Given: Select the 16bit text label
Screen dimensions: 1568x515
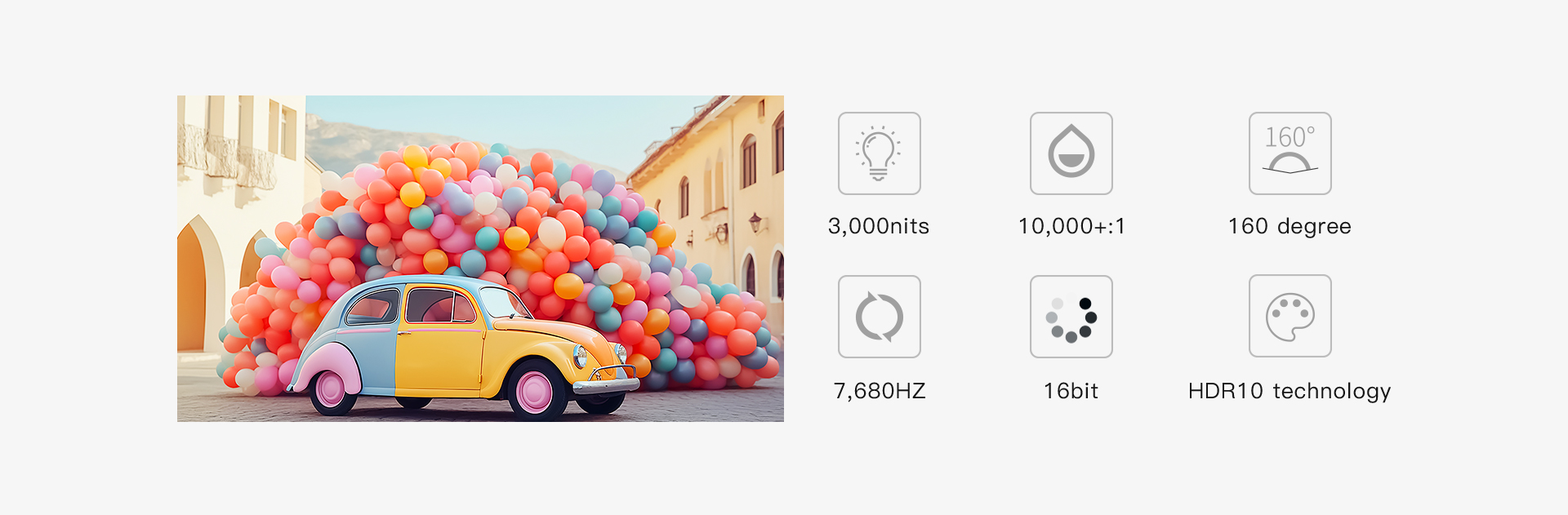Looking at the screenshot, I should (x=1071, y=391).
